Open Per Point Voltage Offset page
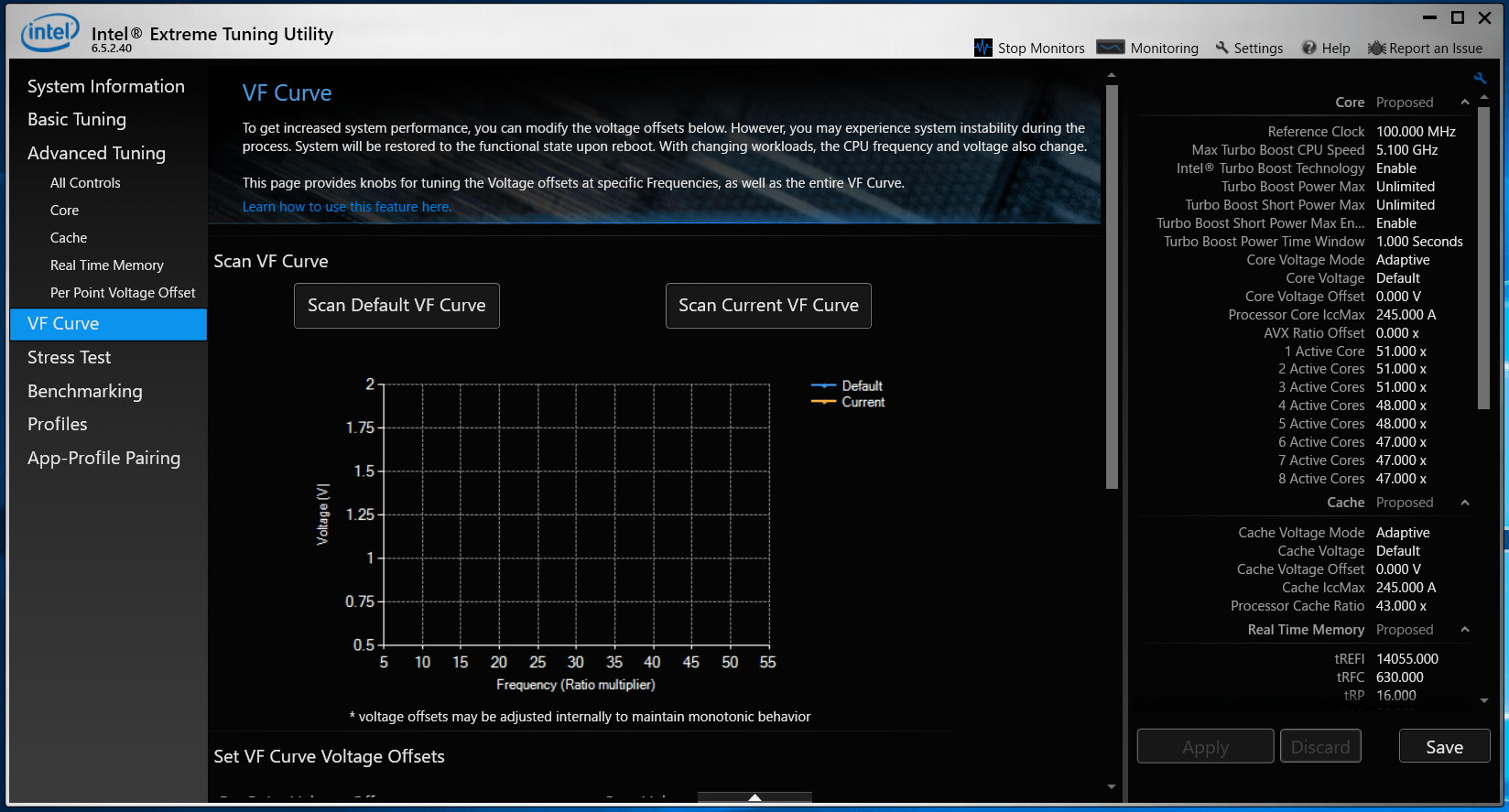 click(123, 293)
